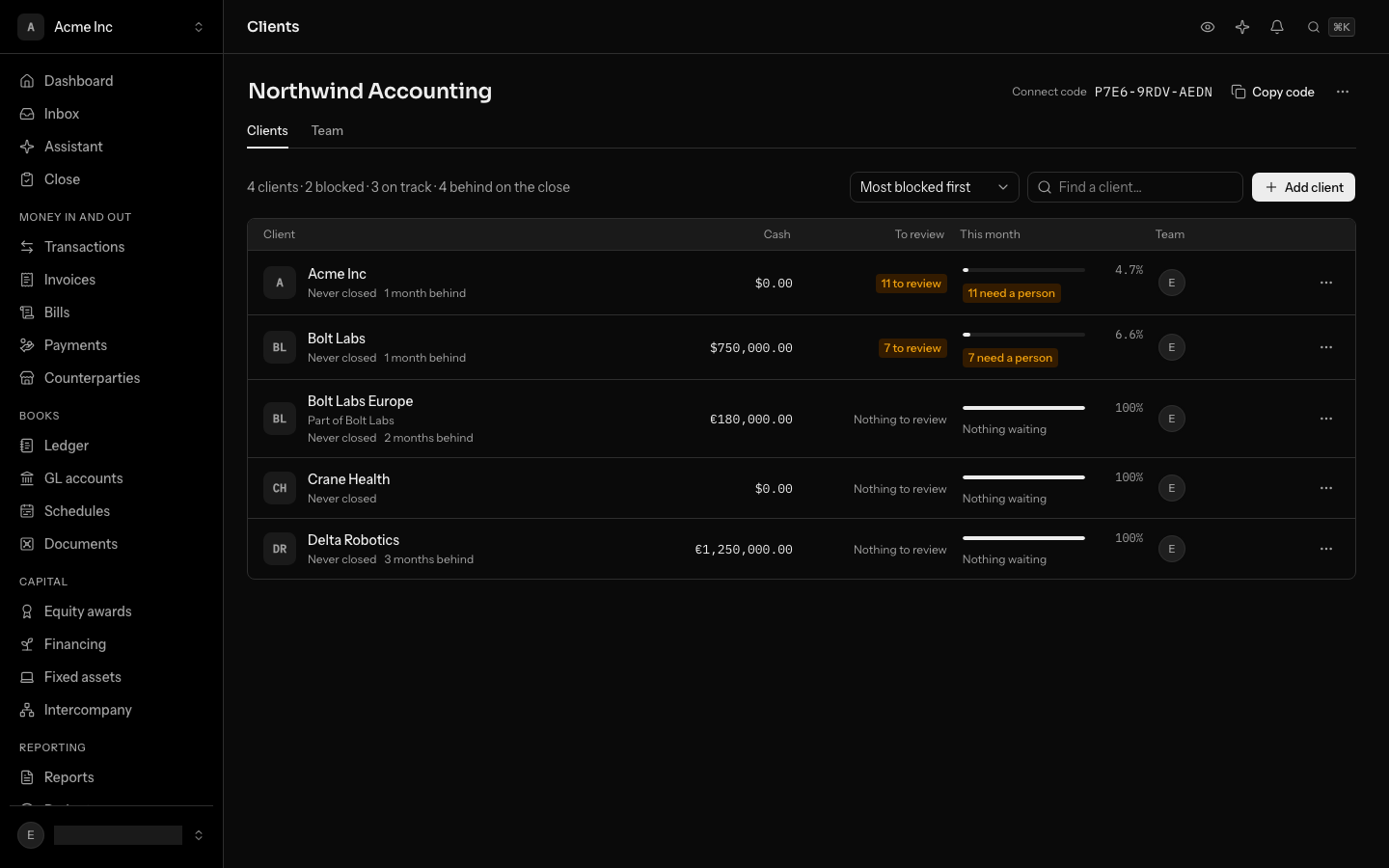The width and height of the screenshot is (1389, 868).
Task: Click the 7 need a person badge
Action: click(1010, 358)
